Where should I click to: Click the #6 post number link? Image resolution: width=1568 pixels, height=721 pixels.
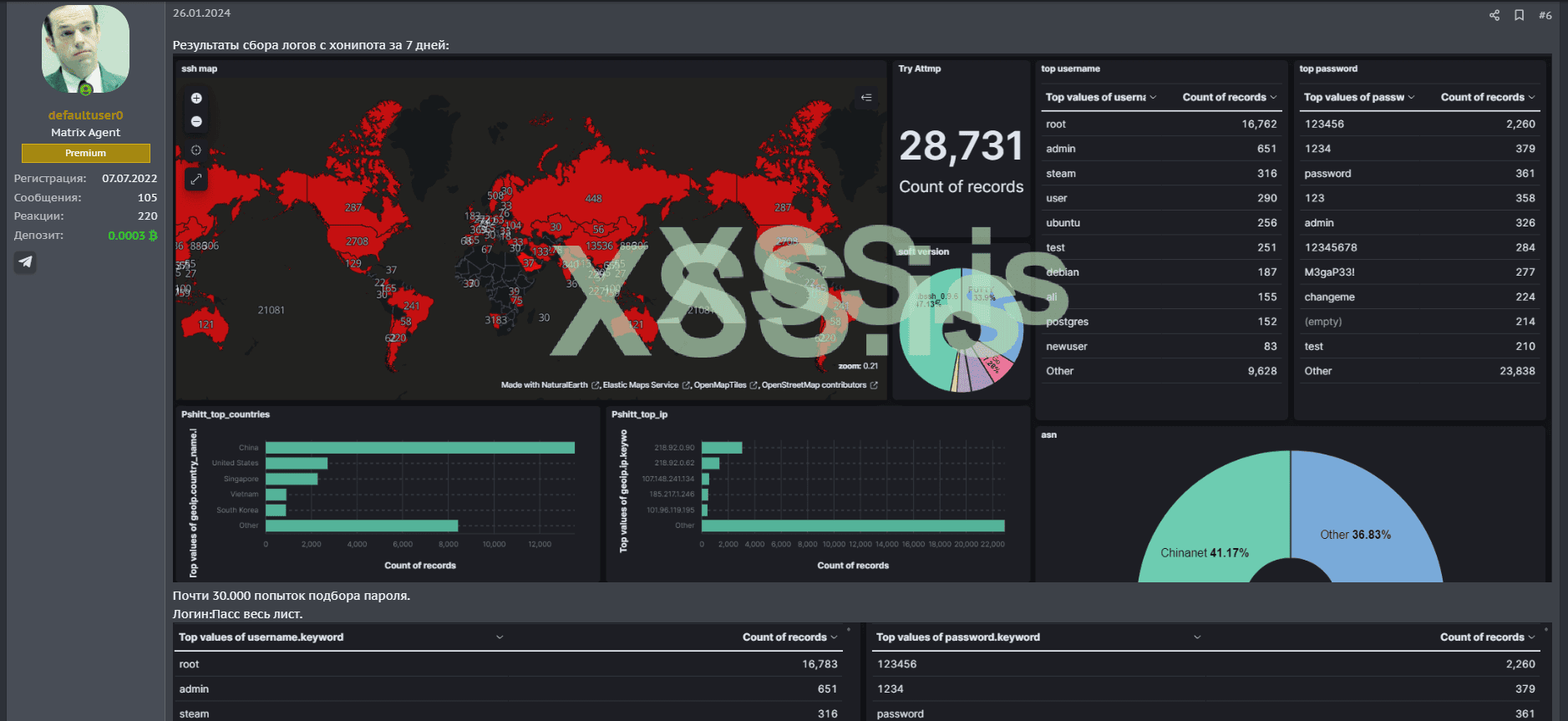[x=1545, y=15]
